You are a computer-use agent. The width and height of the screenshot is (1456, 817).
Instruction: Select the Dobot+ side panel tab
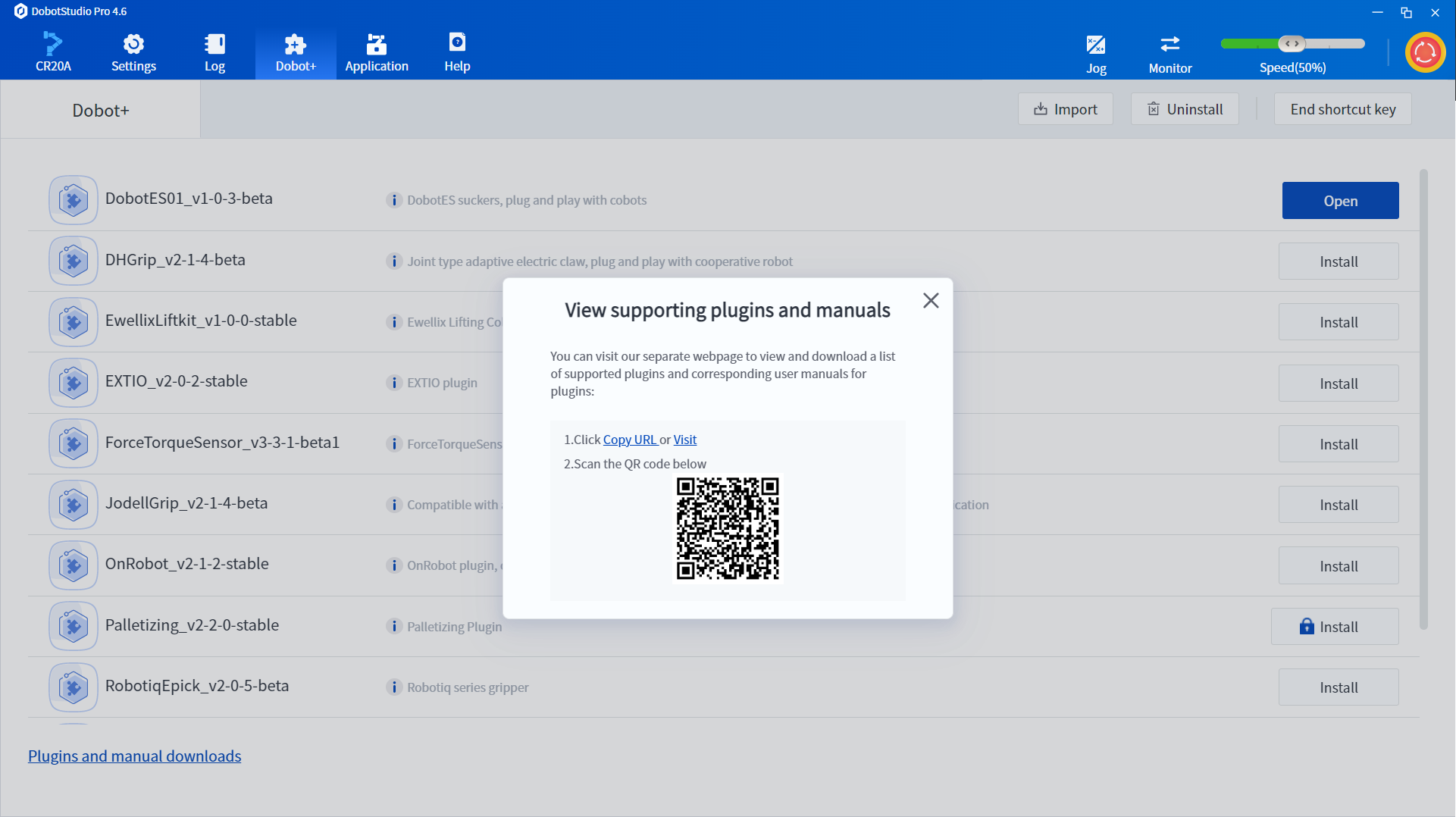(x=101, y=111)
